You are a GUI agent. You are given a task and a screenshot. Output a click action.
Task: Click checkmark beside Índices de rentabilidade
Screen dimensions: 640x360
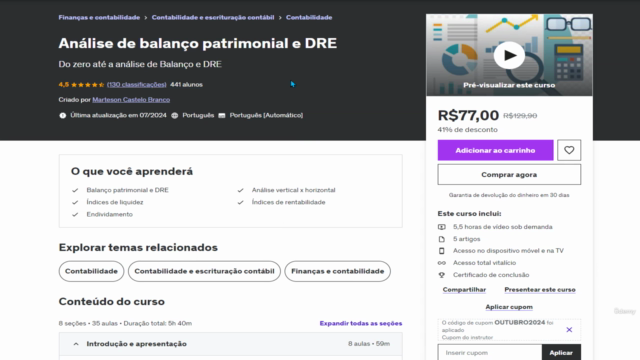(240, 202)
